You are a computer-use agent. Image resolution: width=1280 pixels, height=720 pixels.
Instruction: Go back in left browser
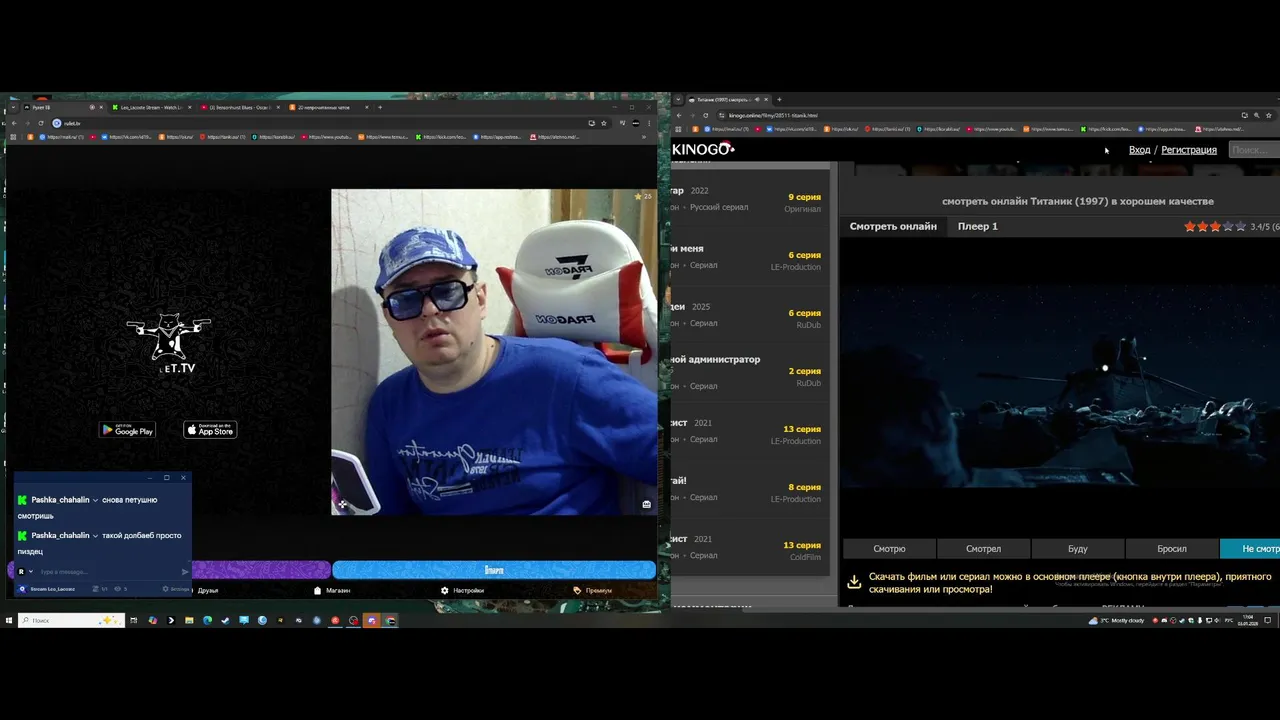13,123
